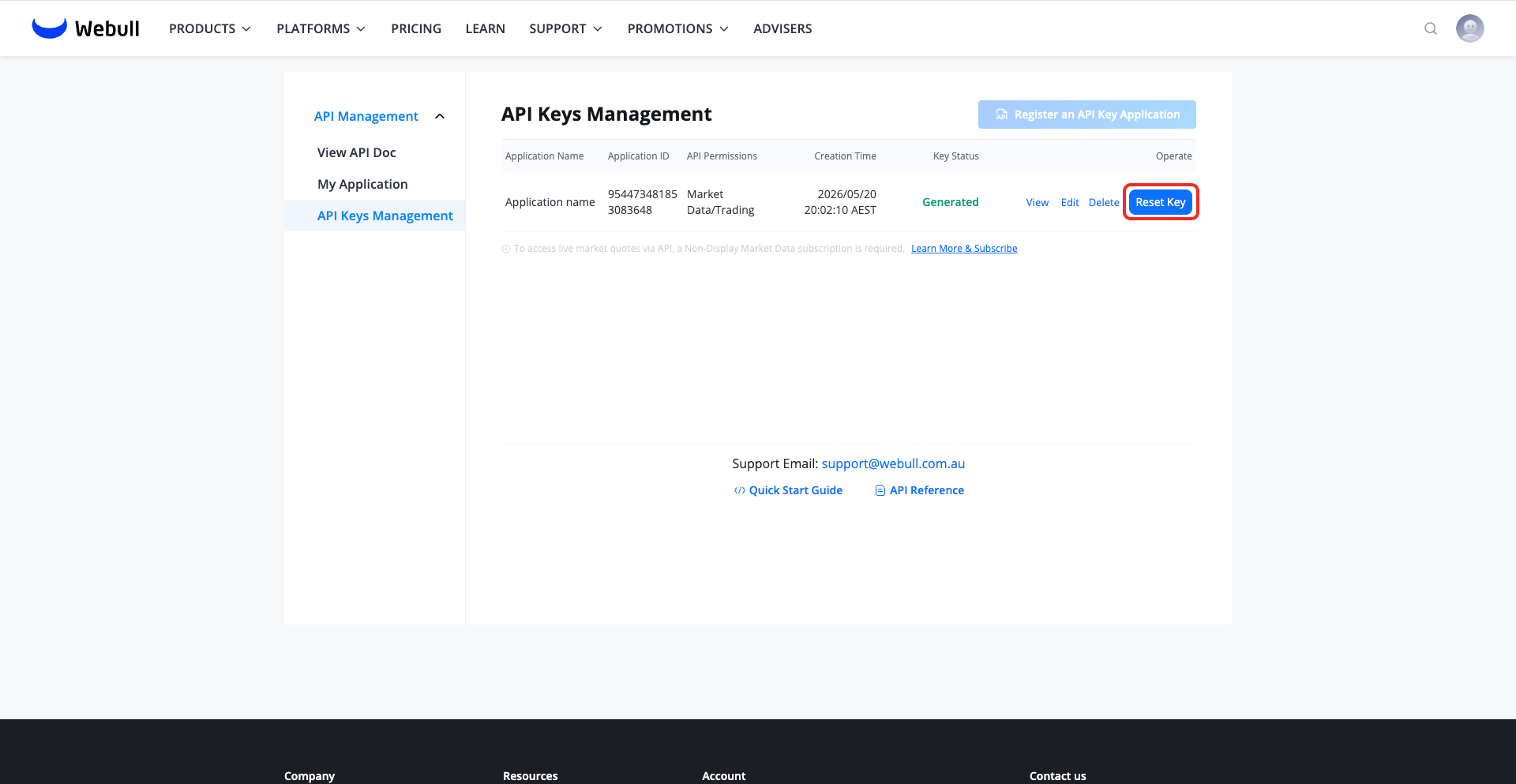Screen dimensions: 1516x784
Task: Click the Webull logo
Action: 85,28
